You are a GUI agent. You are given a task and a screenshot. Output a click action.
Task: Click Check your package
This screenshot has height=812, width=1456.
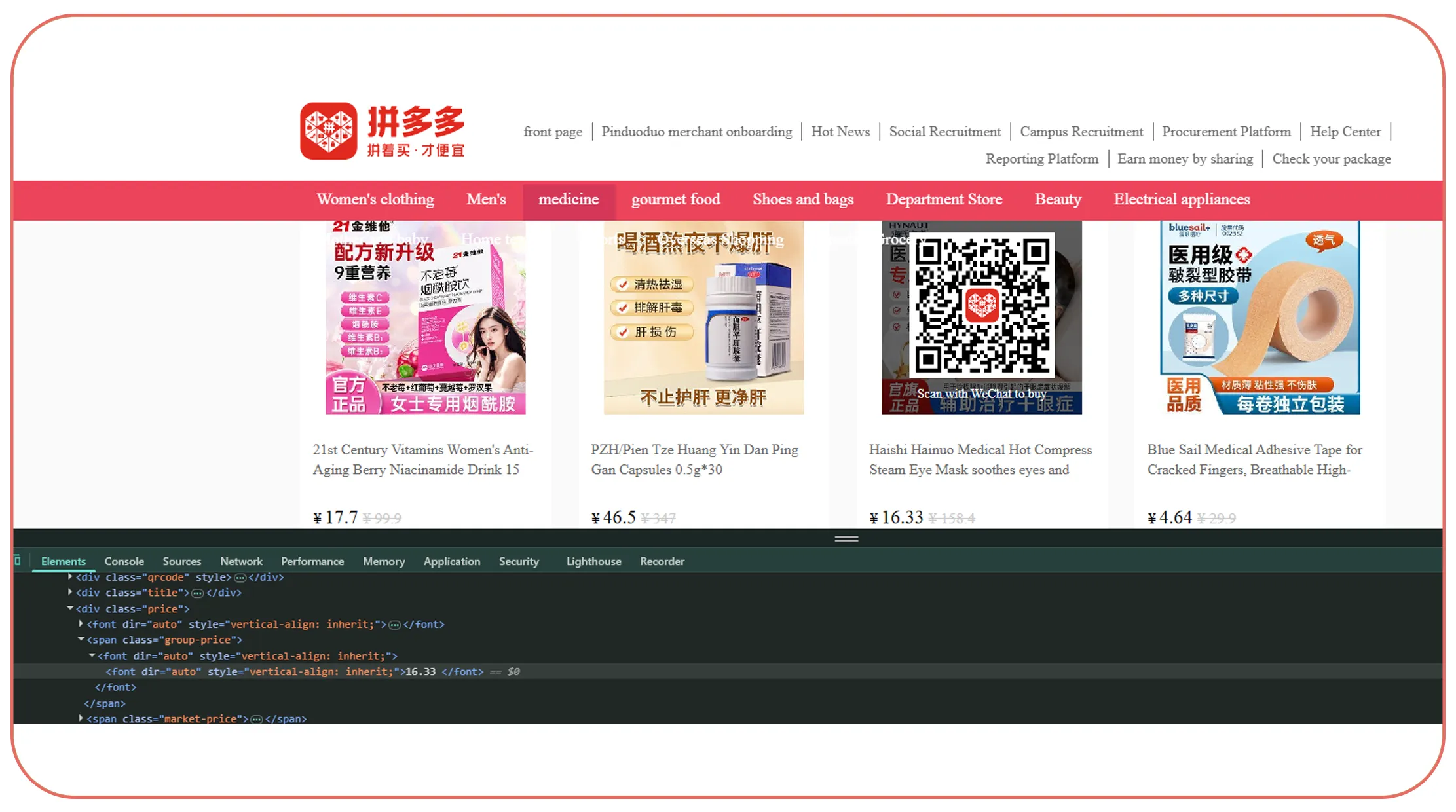[1332, 159]
